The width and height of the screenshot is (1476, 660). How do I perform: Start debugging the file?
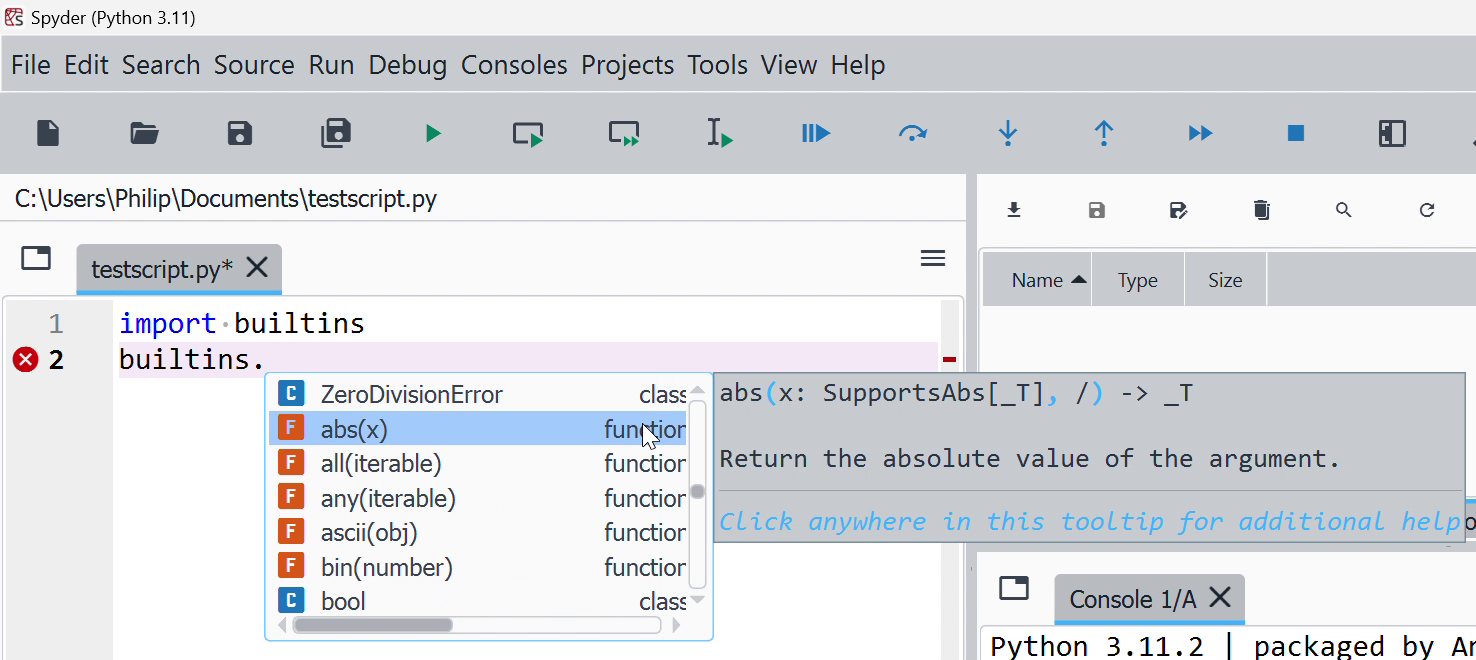point(816,133)
